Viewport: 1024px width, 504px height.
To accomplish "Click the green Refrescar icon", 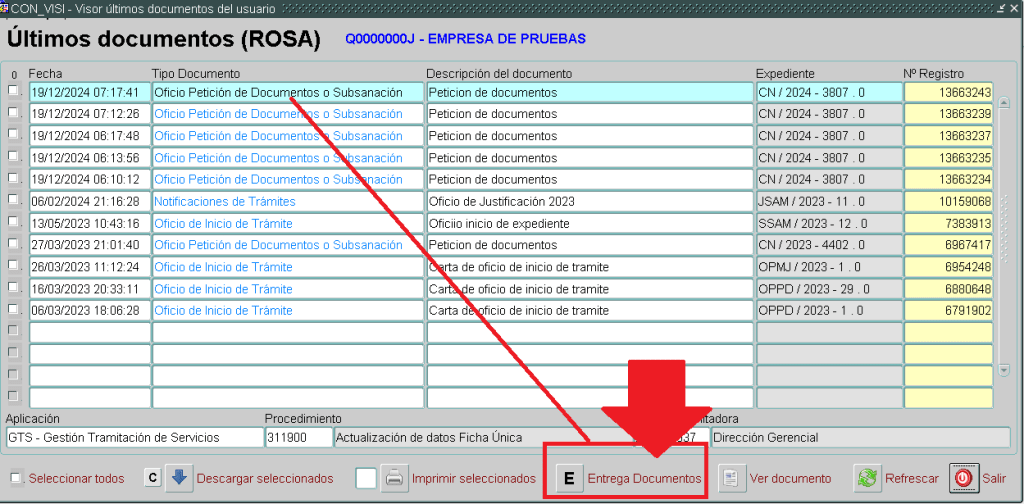I will (866, 478).
